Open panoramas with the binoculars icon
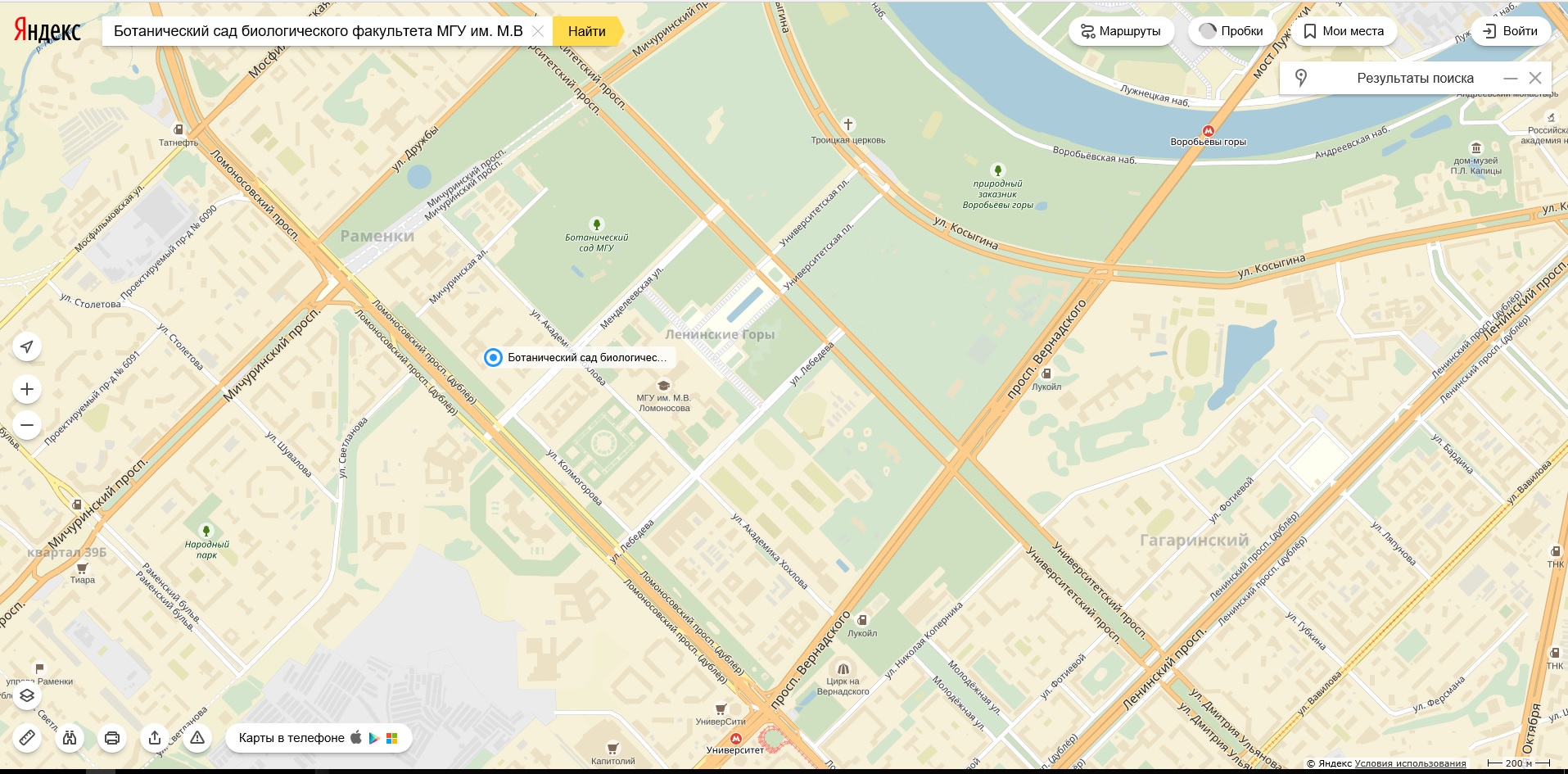1568x774 pixels. 70,738
